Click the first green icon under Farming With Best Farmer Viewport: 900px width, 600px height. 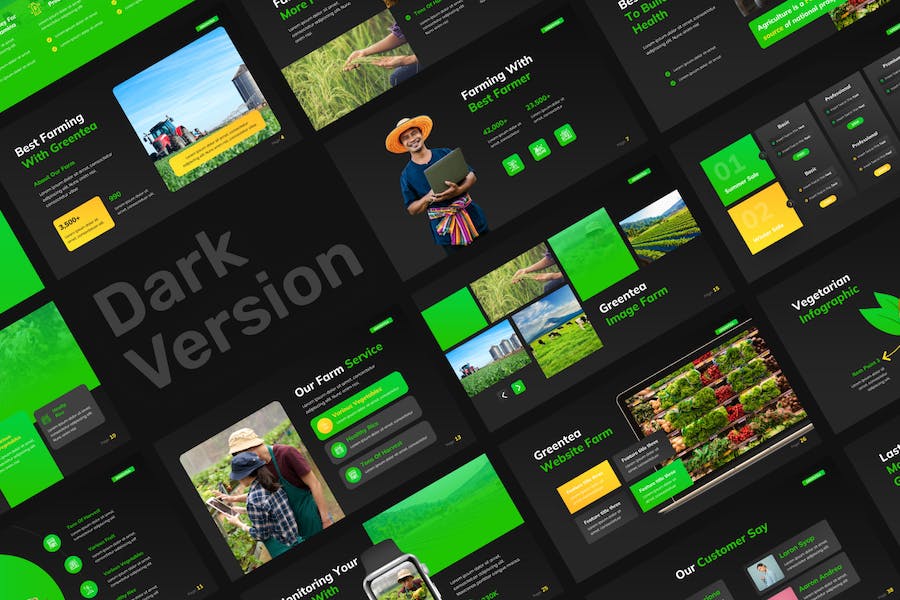coord(514,165)
